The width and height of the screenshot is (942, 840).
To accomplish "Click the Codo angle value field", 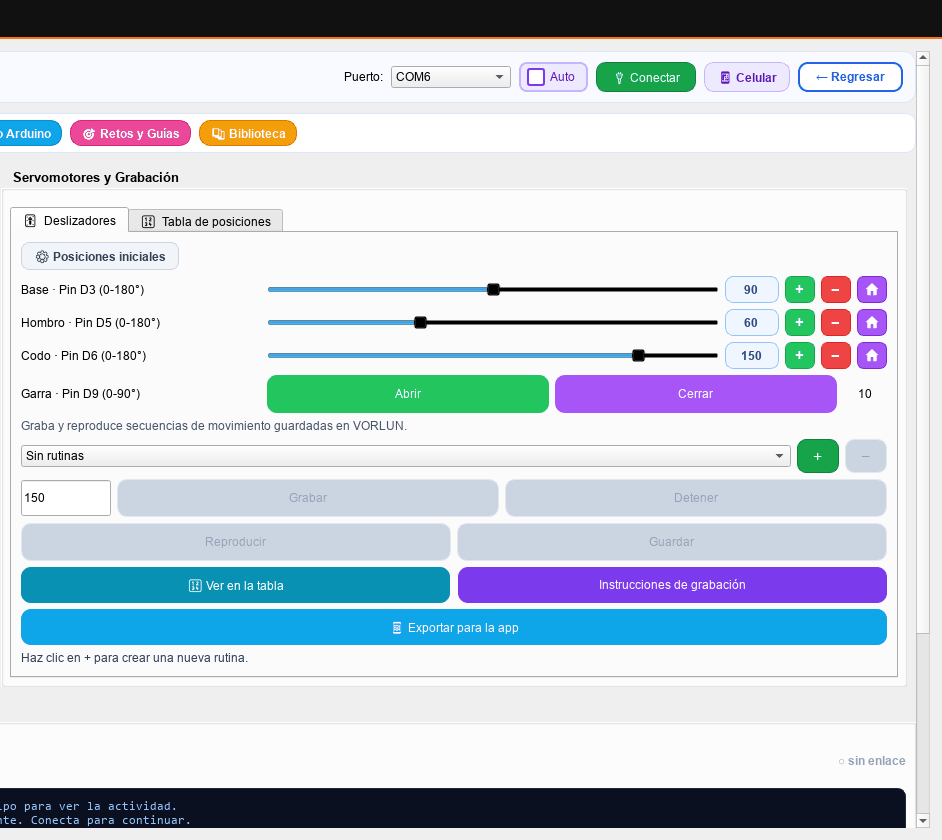I will pyautogui.click(x=752, y=356).
